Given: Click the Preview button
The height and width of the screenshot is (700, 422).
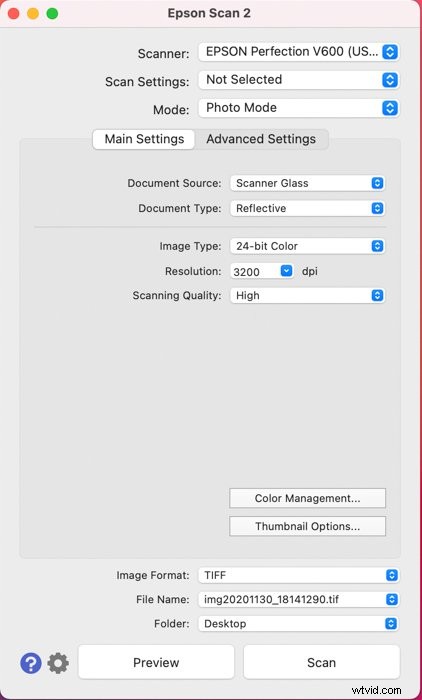Looking at the screenshot, I should coord(156,662).
